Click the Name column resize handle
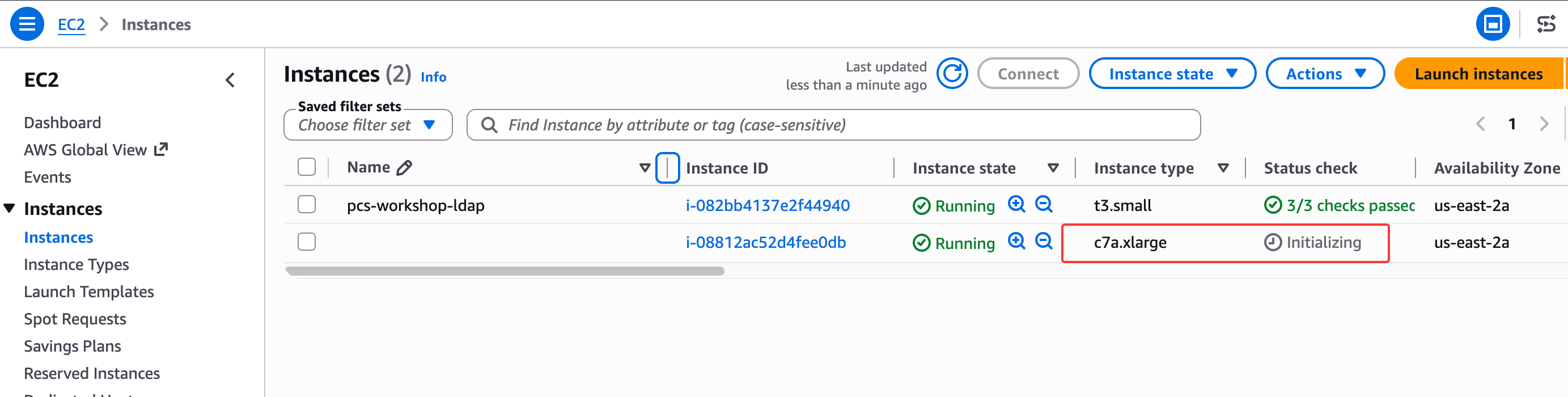The height and width of the screenshot is (397, 1568). (667, 167)
